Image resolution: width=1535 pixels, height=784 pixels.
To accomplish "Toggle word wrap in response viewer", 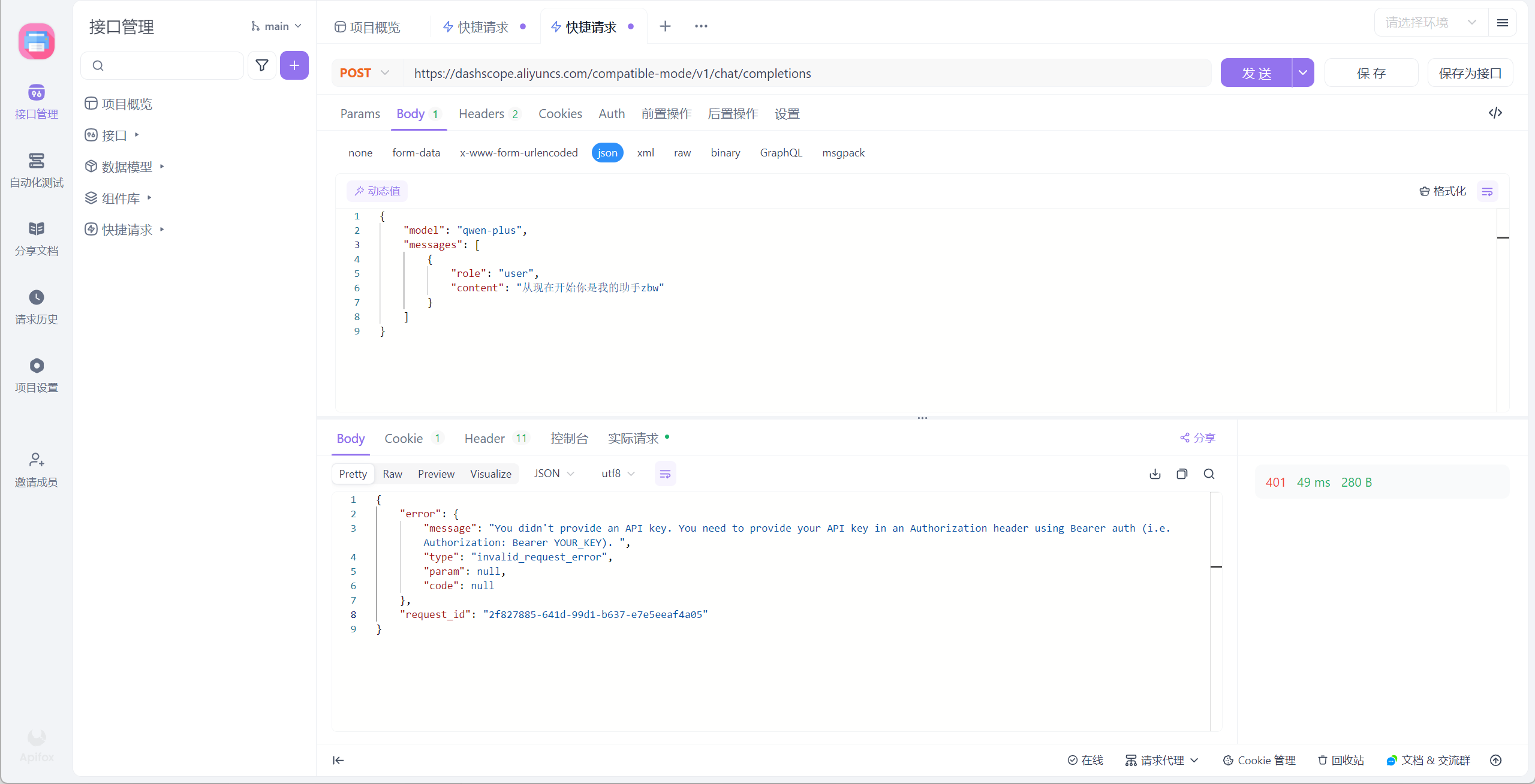I will [665, 474].
